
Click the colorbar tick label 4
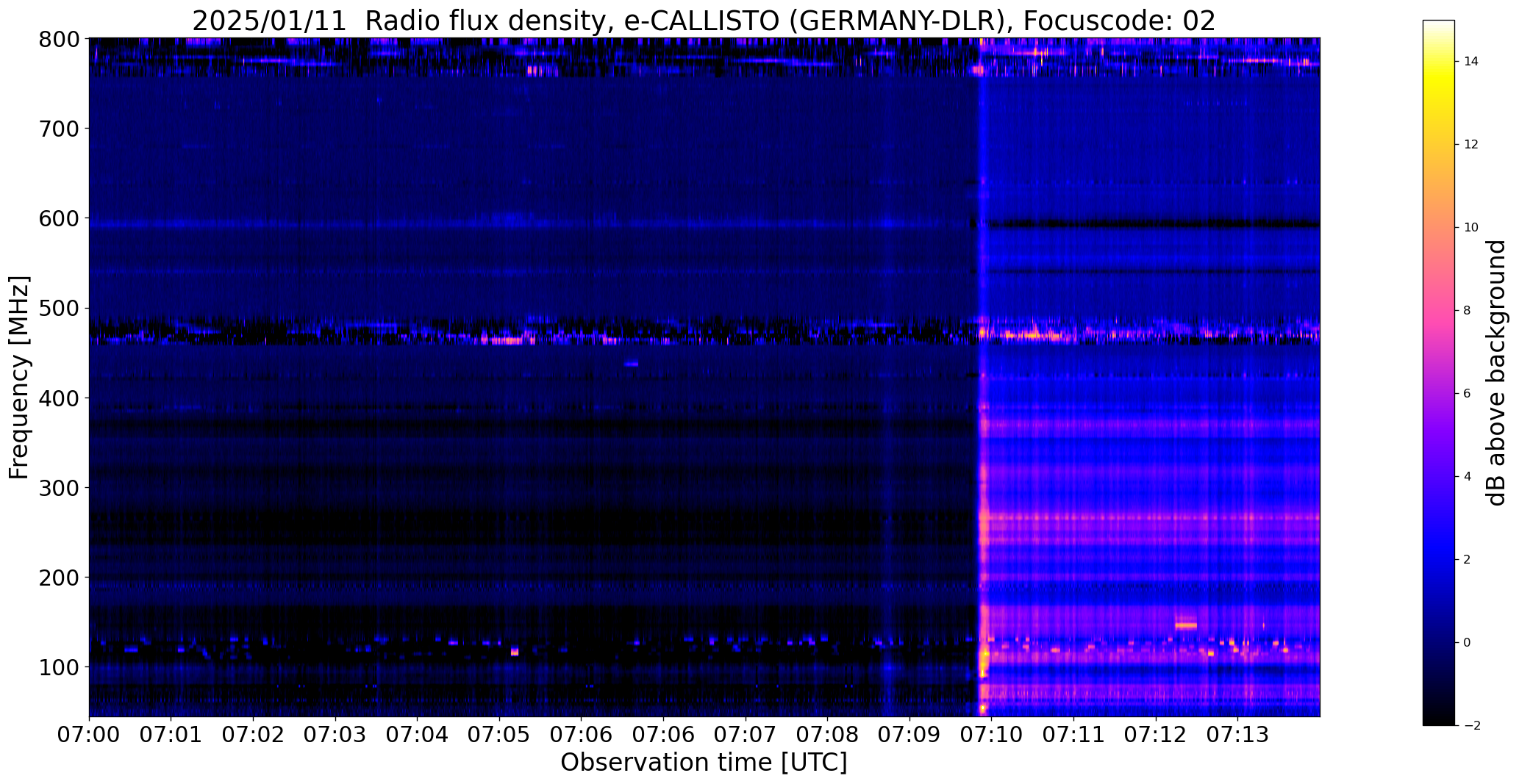pos(1468,477)
